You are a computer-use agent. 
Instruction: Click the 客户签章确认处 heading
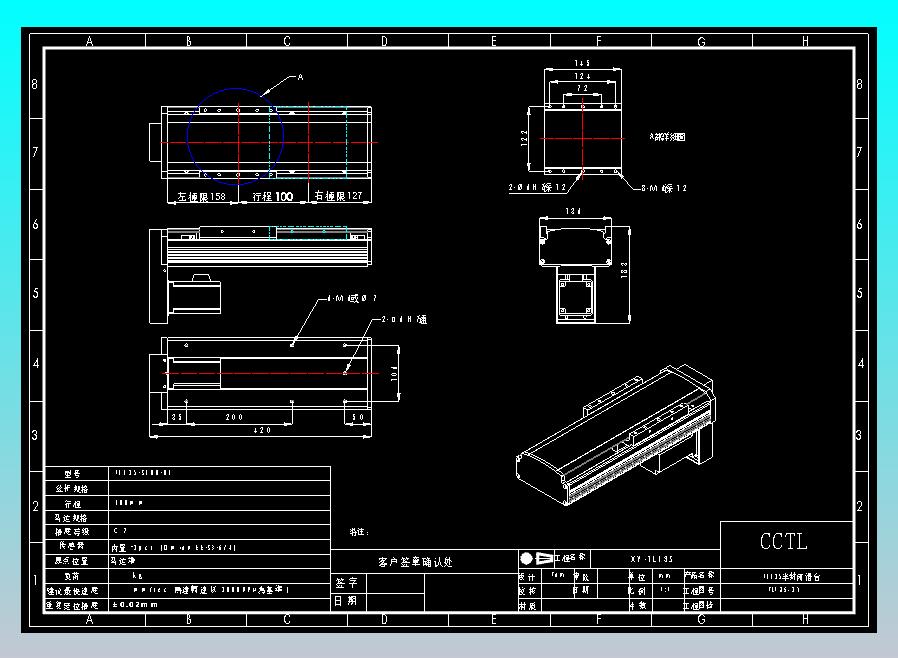pos(415,562)
